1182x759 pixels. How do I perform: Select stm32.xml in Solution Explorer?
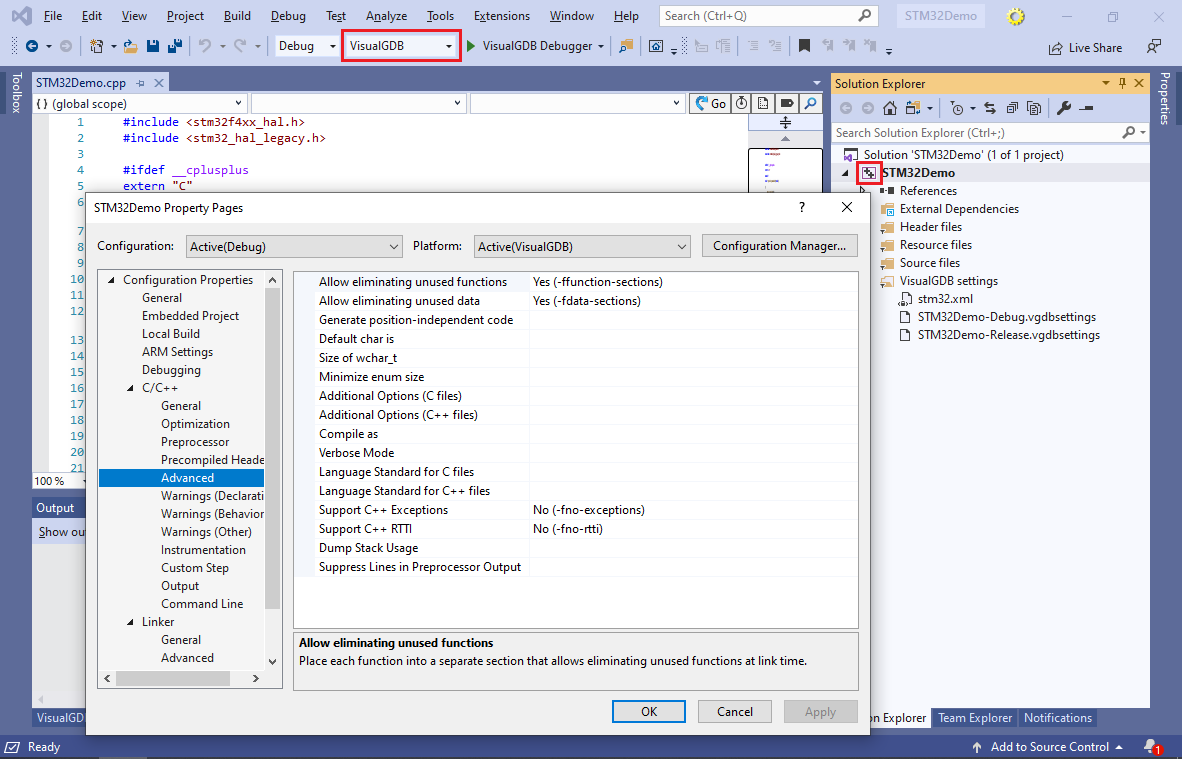coord(945,298)
